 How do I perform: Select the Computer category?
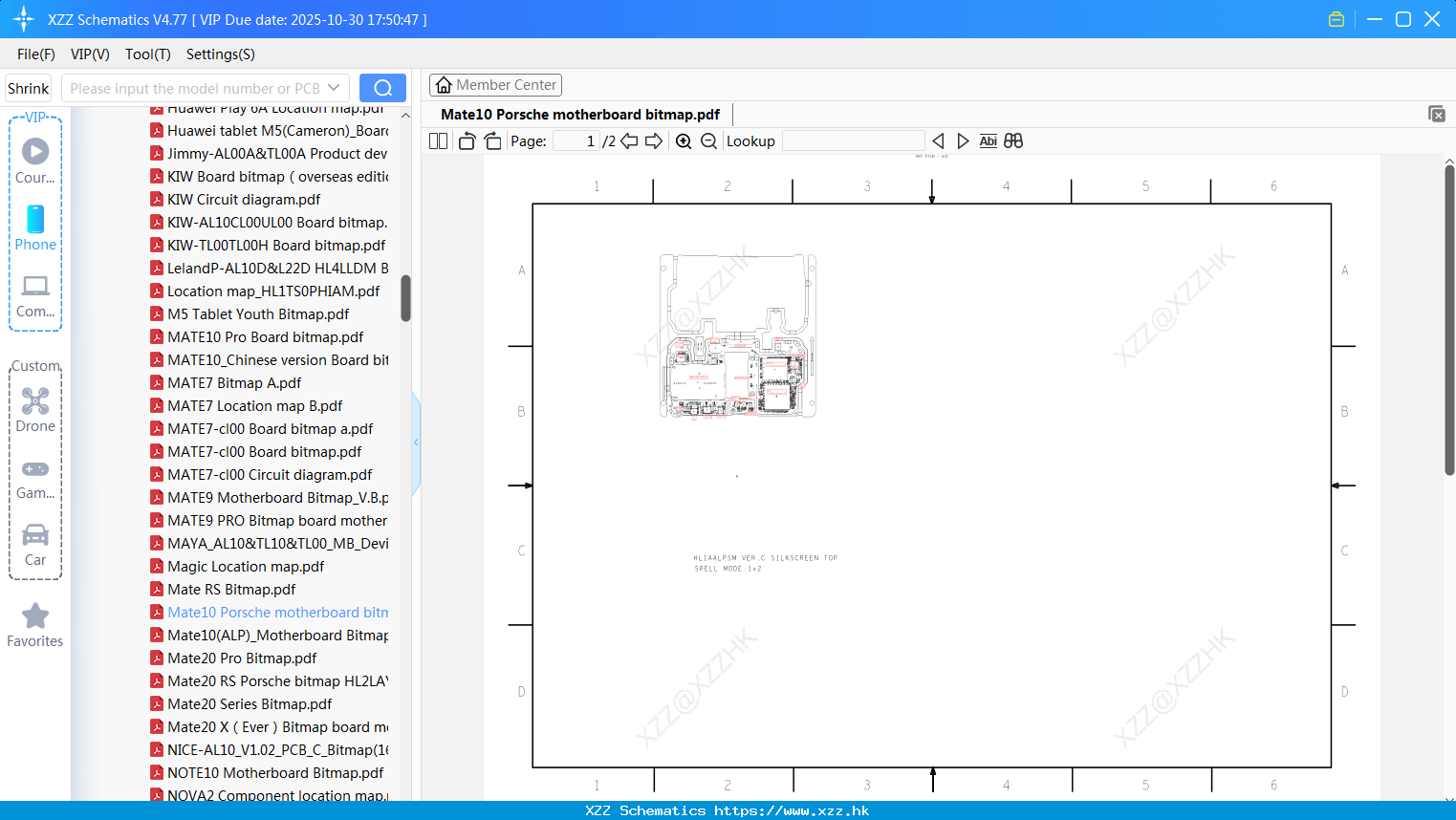[x=35, y=295]
